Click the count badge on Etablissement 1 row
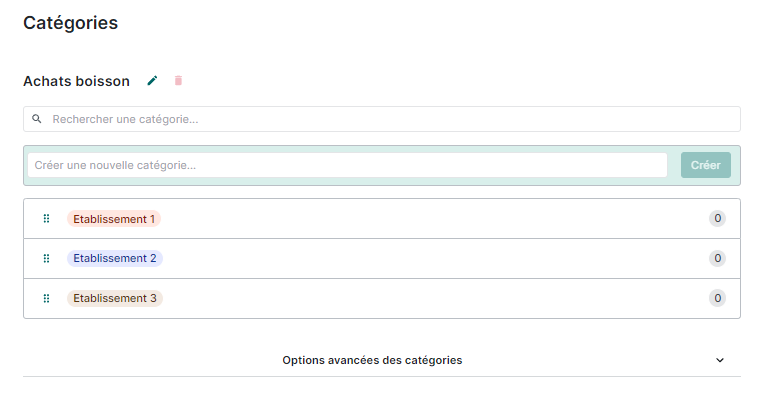Screen dimensions: 768x409 click(717, 219)
